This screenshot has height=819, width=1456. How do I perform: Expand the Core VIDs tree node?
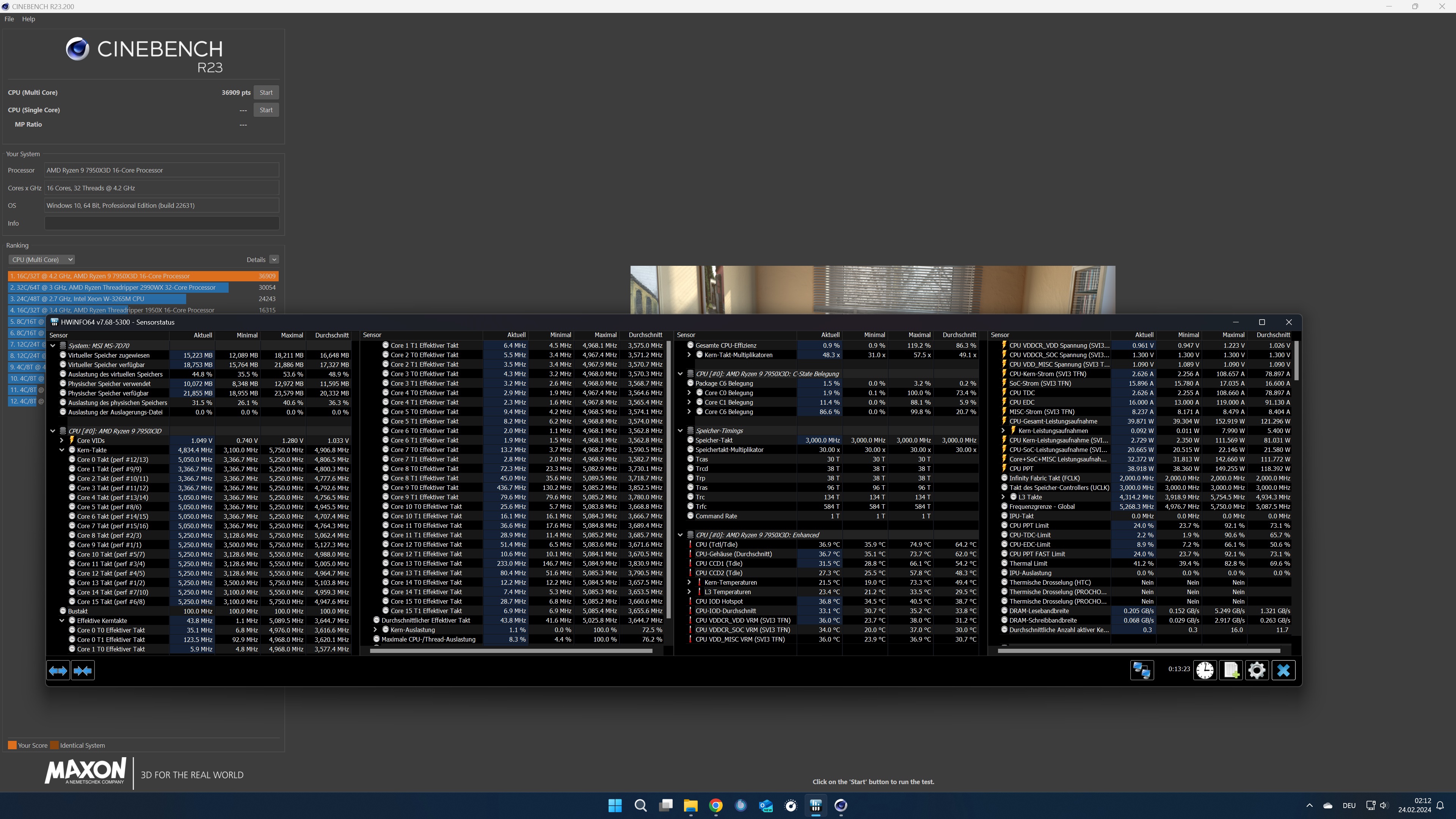[x=62, y=440]
